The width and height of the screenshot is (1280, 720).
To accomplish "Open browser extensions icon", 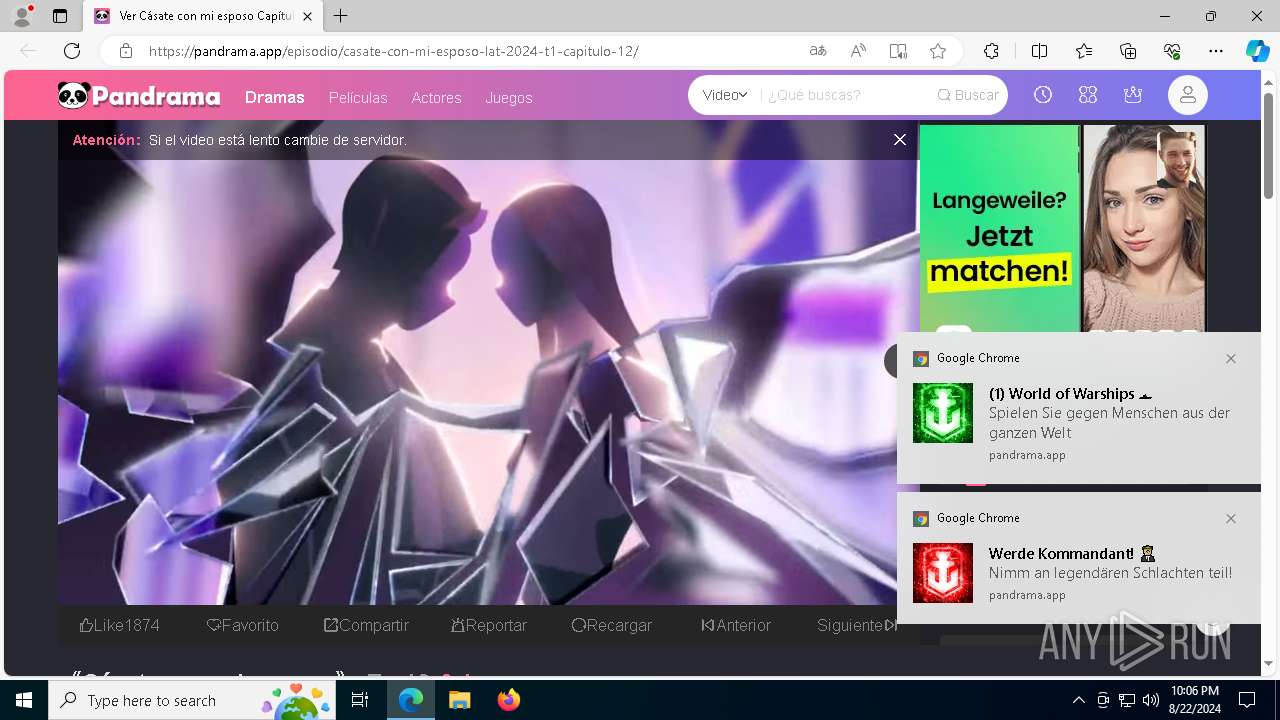I will [x=991, y=51].
